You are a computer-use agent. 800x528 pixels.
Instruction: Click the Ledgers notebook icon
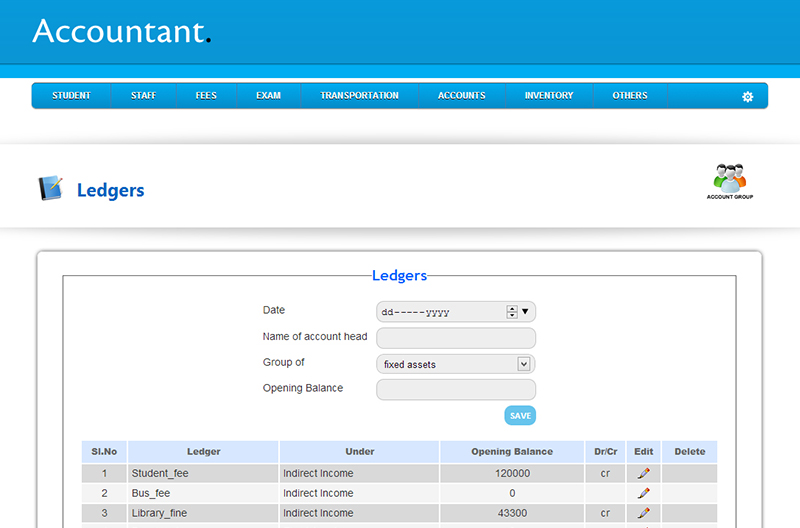50,189
